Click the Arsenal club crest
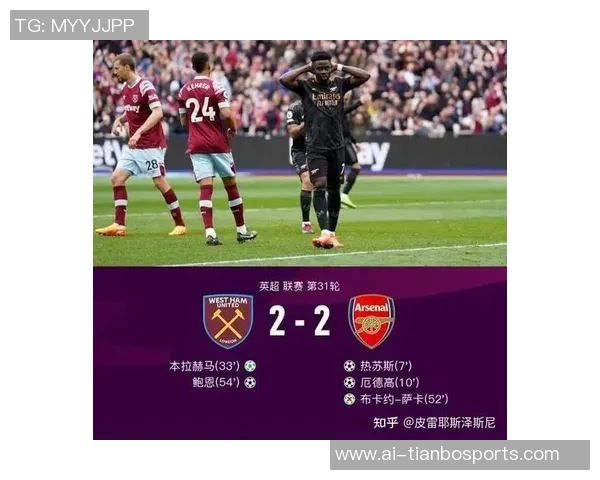The image size is (600, 480). tap(371, 321)
